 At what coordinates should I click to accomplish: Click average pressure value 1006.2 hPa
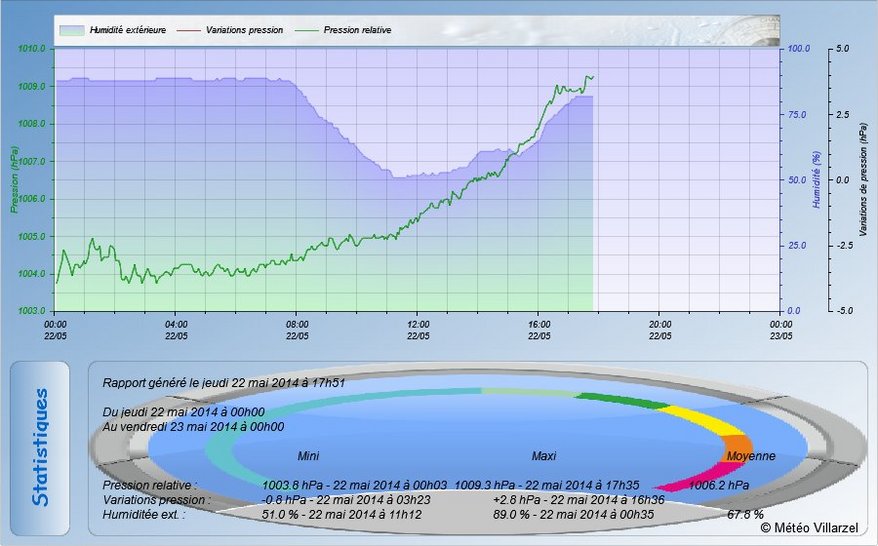click(718, 486)
